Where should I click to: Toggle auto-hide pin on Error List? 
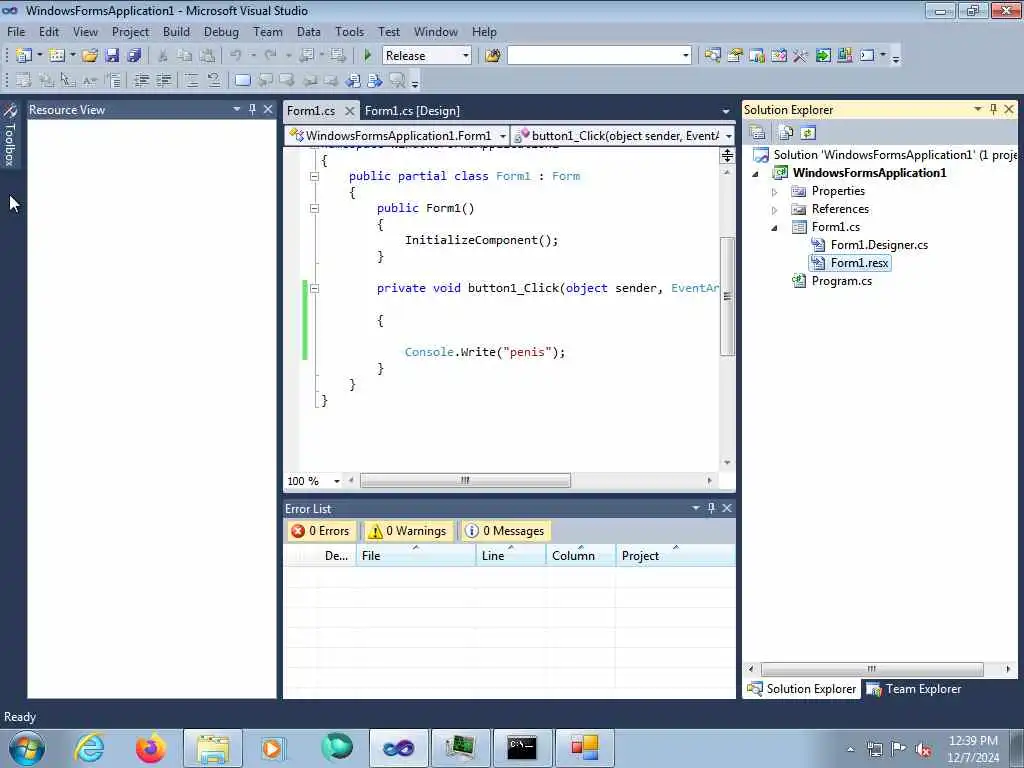pos(711,508)
